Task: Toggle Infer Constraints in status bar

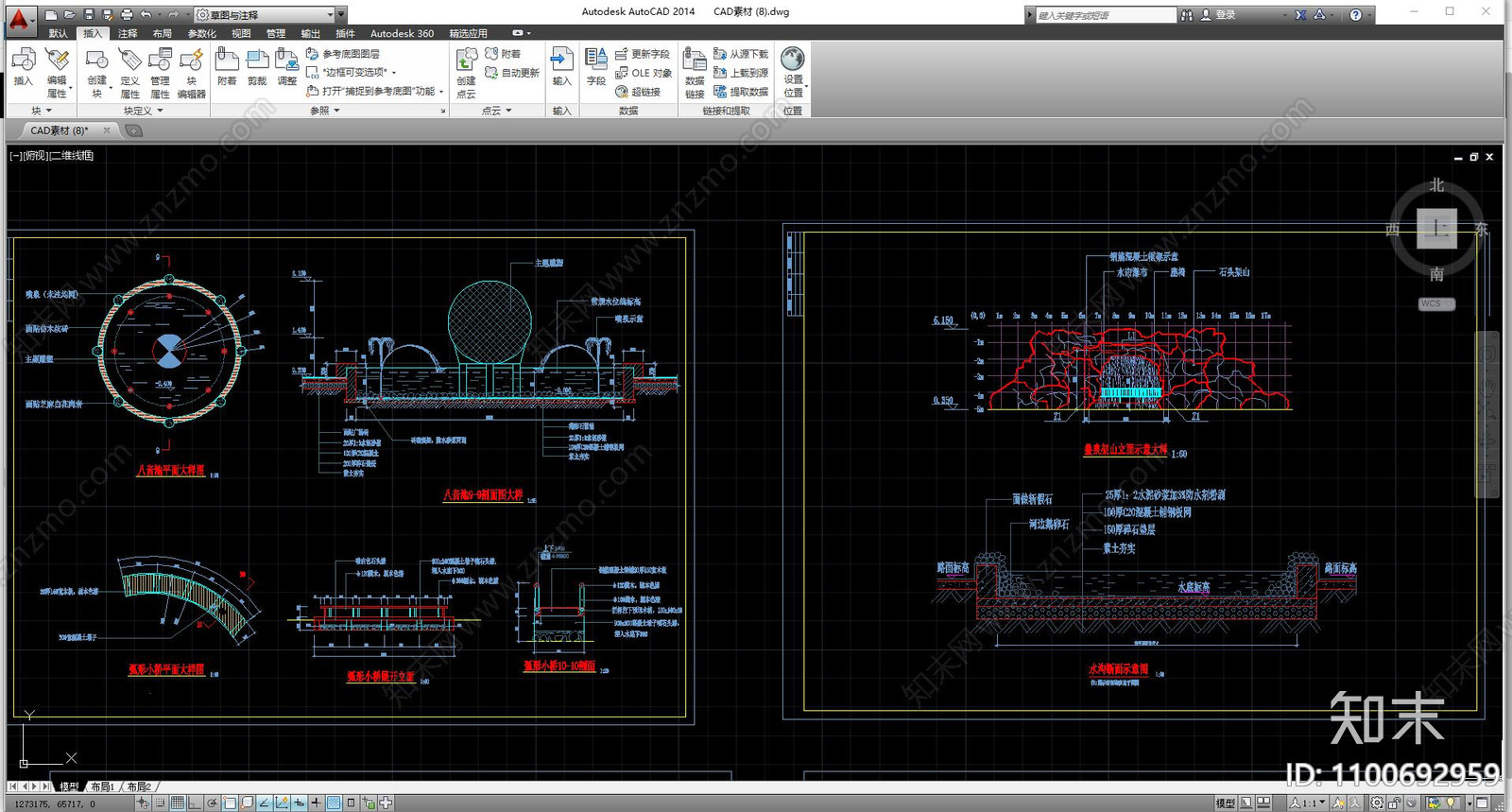Action: tap(143, 803)
